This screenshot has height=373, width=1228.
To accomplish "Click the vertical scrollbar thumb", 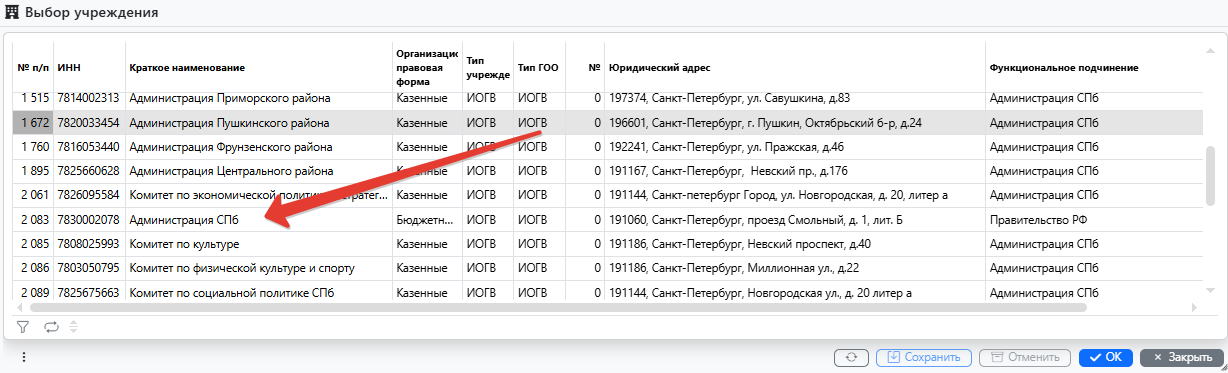I will click(1210, 176).
